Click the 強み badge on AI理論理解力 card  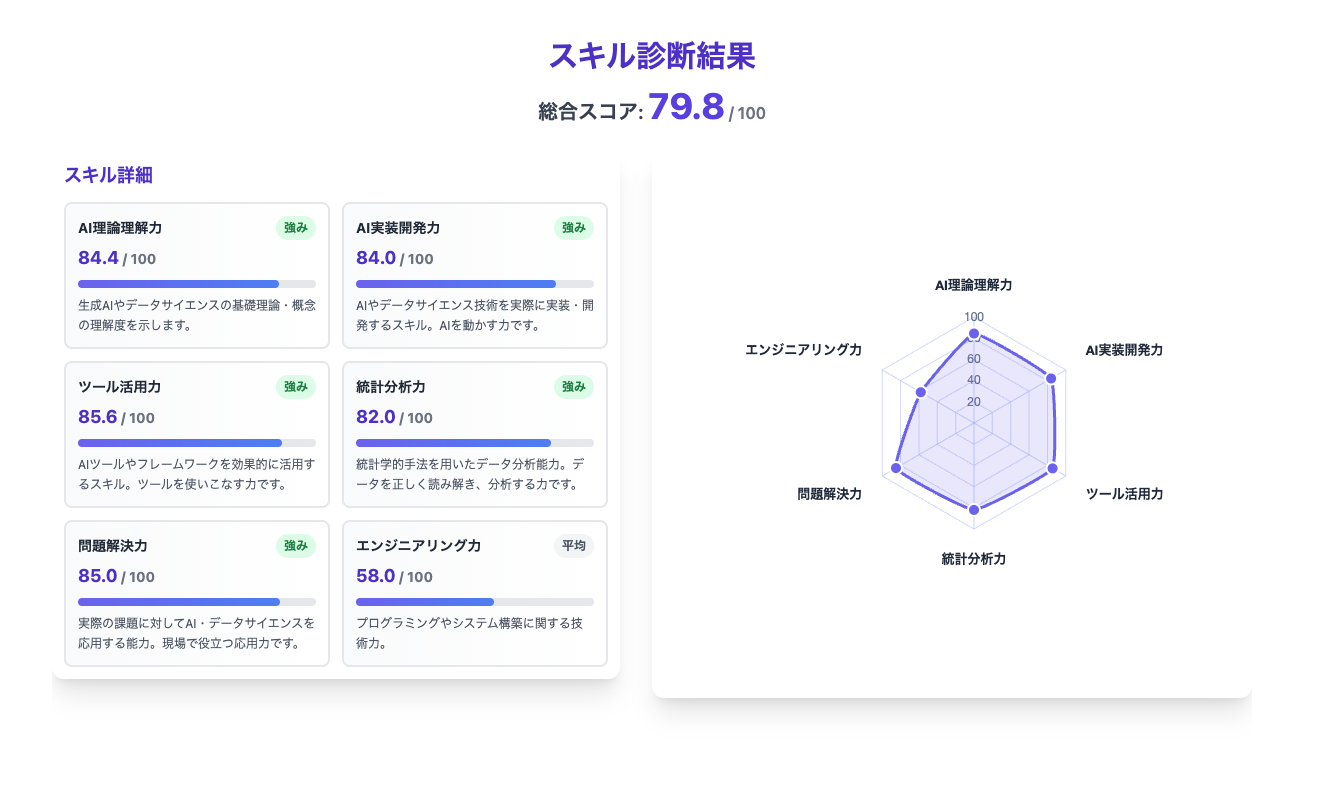(296, 228)
